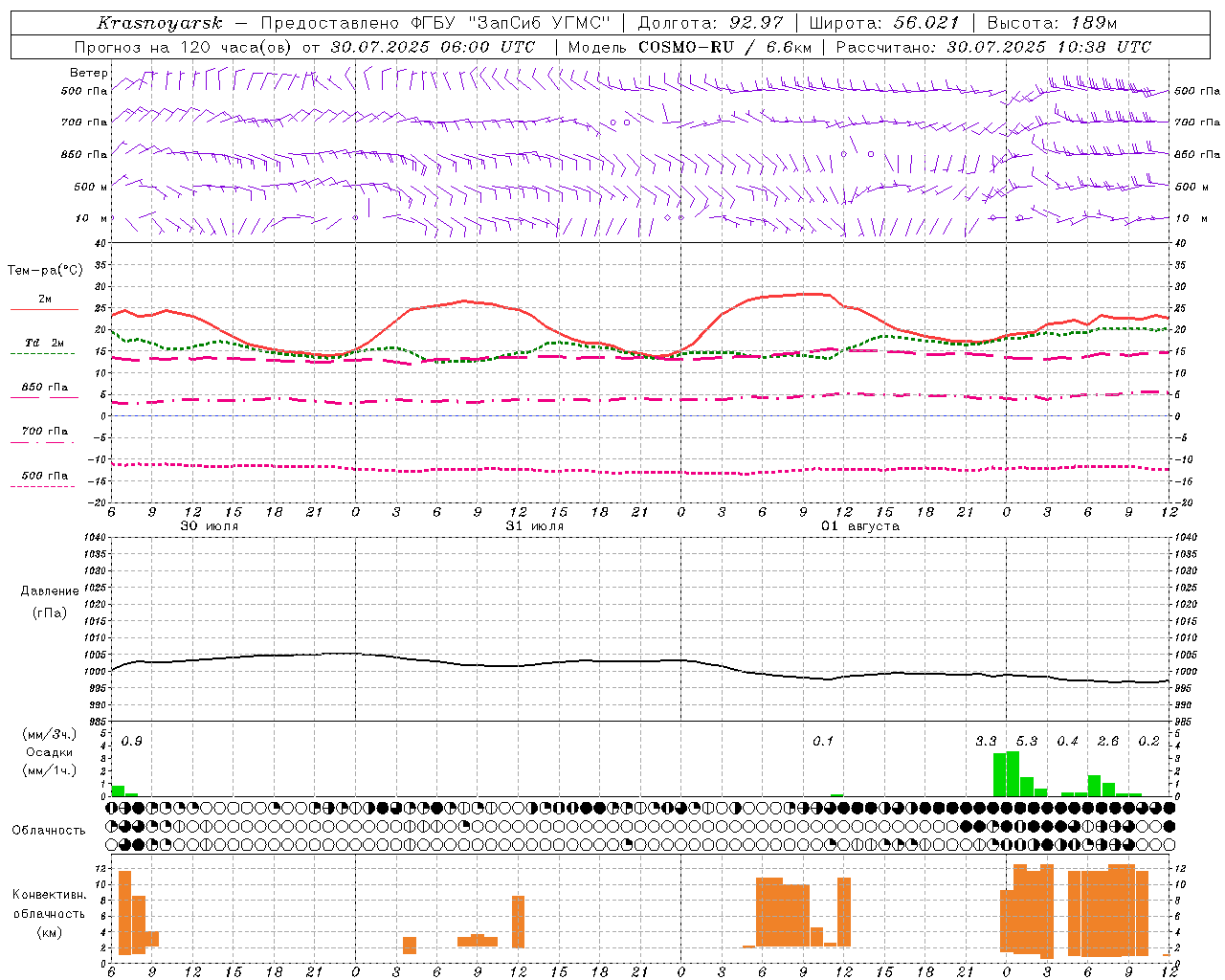Click the 'Модель COSMO-RU / 6.6км' label
The image size is (1225, 980).
690,47
